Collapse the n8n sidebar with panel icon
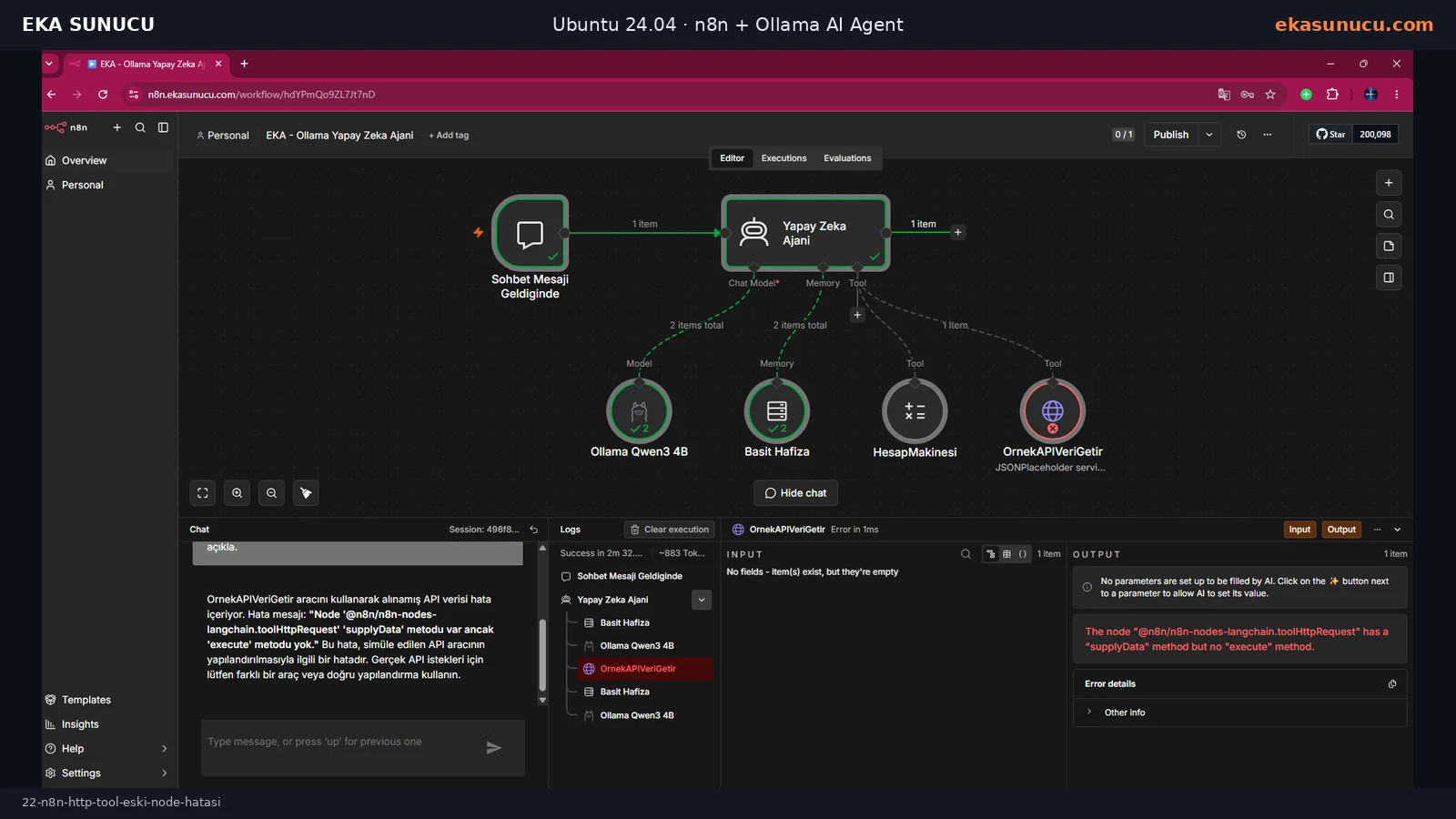This screenshot has height=819, width=1456. click(x=163, y=127)
